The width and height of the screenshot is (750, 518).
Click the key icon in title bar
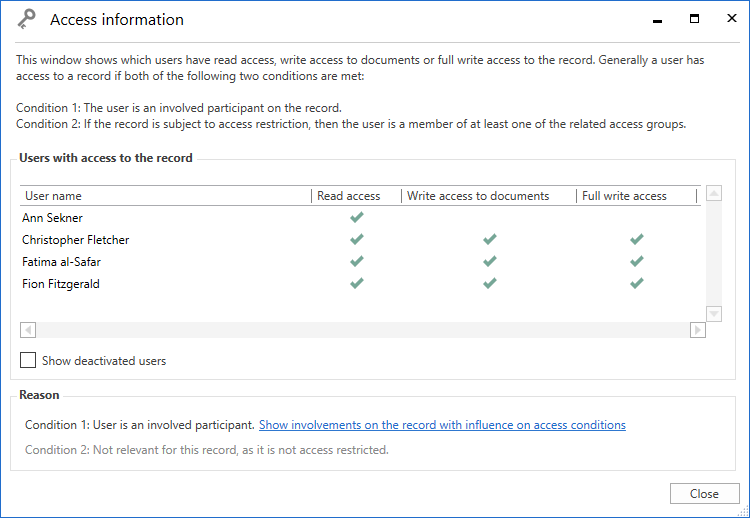(x=27, y=19)
